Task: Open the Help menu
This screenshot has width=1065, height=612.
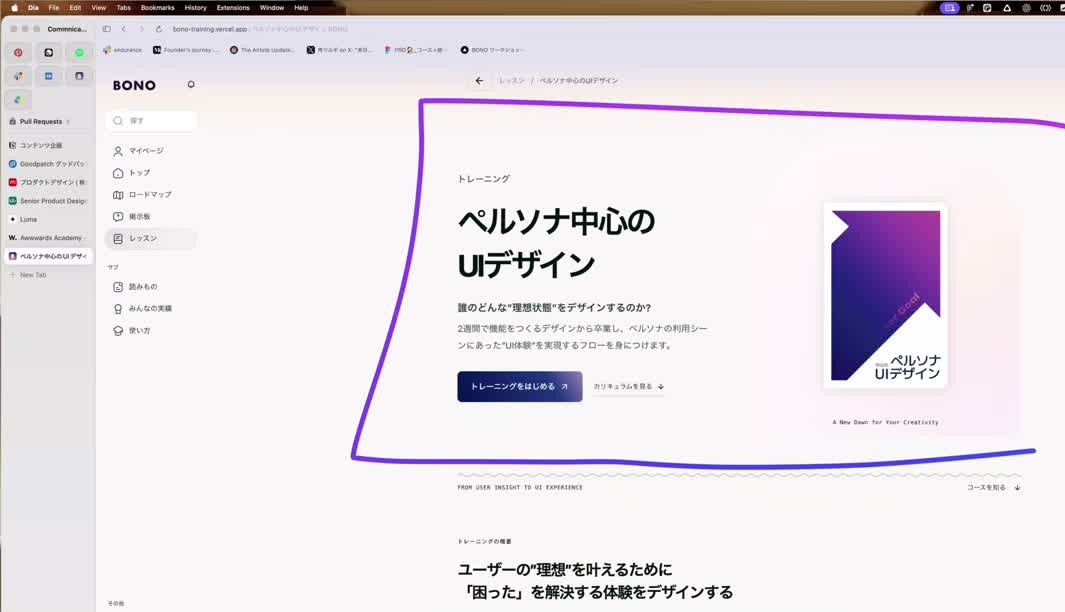Action: tap(301, 7)
